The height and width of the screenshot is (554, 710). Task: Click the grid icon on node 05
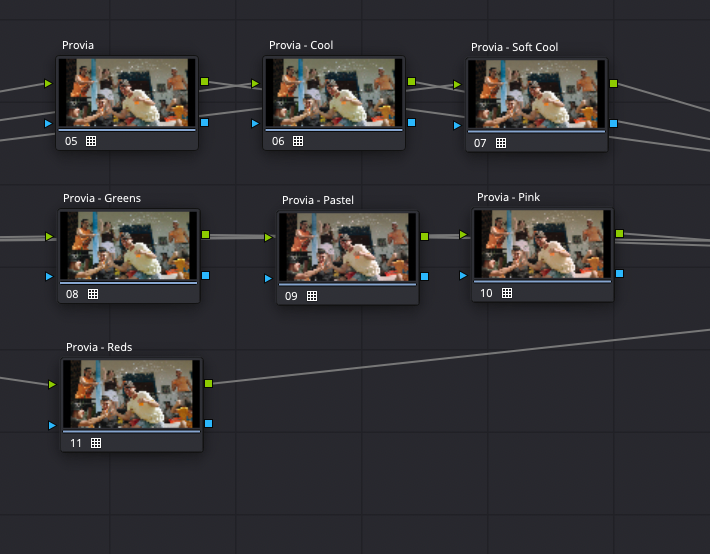[x=91, y=141]
